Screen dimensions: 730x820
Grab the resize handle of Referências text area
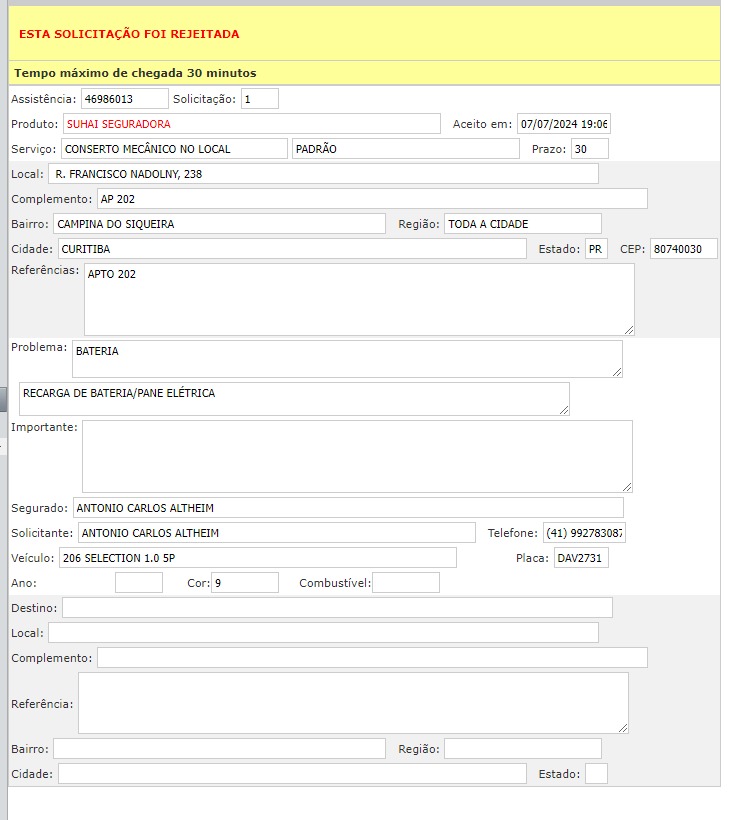pos(628,329)
